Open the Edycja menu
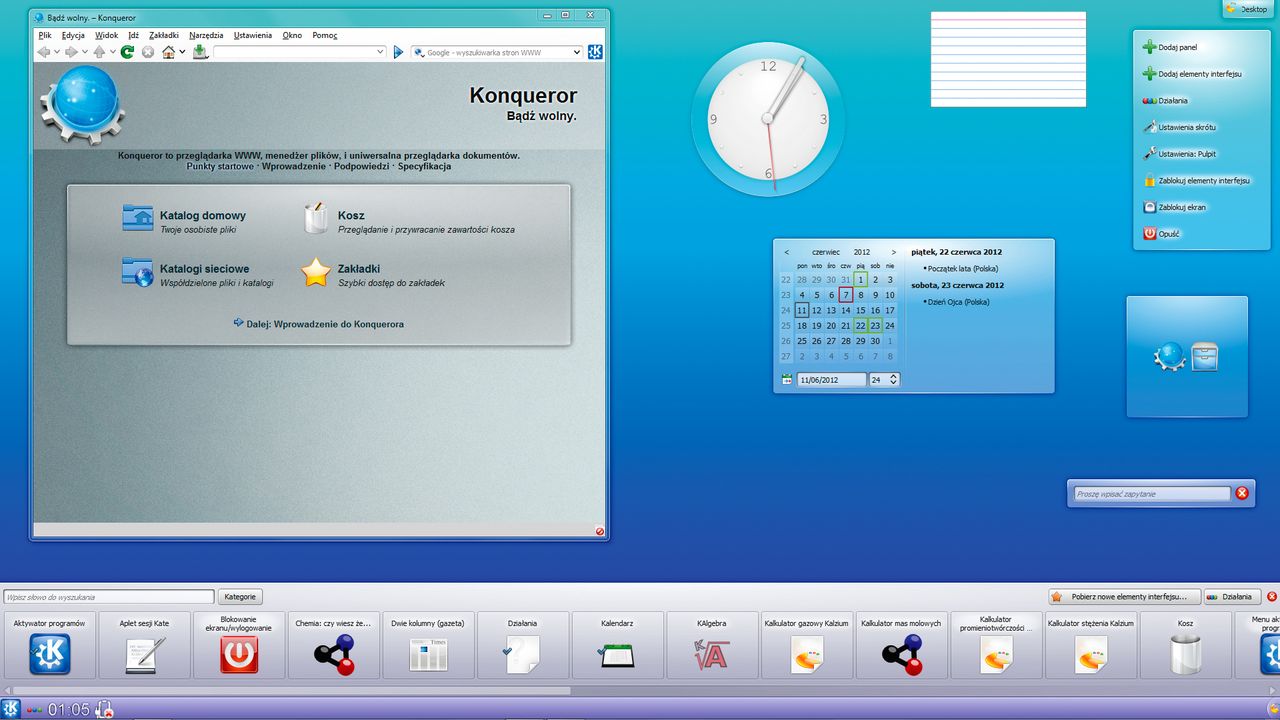 point(73,35)
